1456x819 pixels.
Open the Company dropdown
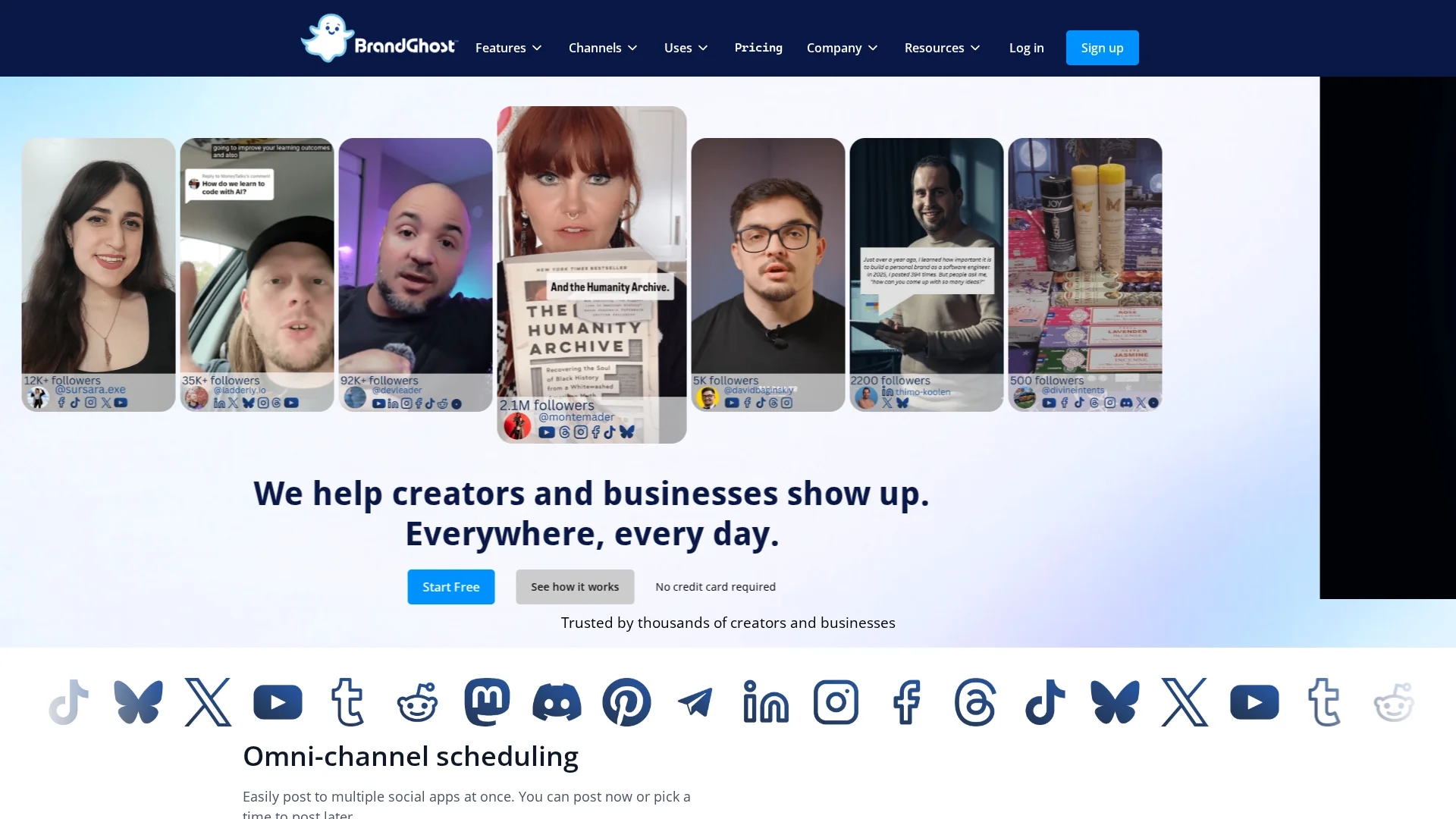[x=843, y=48]
